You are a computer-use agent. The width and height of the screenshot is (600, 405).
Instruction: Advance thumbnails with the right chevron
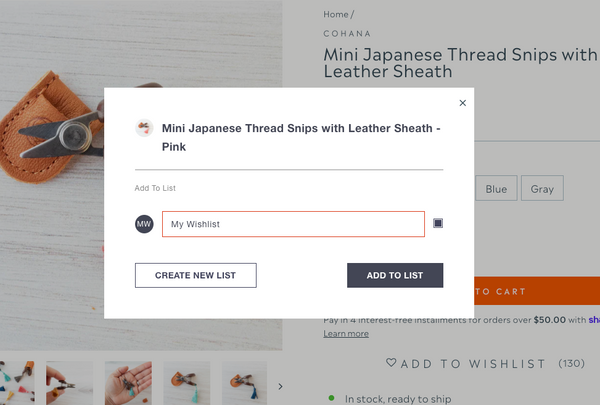pos(280,386)
